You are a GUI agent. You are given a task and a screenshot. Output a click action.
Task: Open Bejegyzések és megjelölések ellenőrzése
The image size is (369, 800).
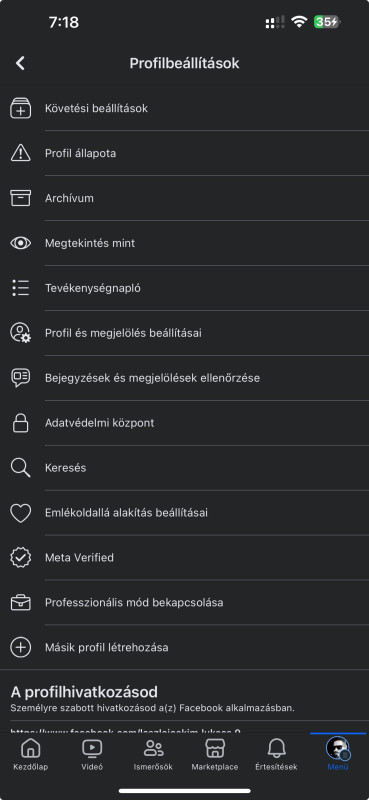click(184, 378)
